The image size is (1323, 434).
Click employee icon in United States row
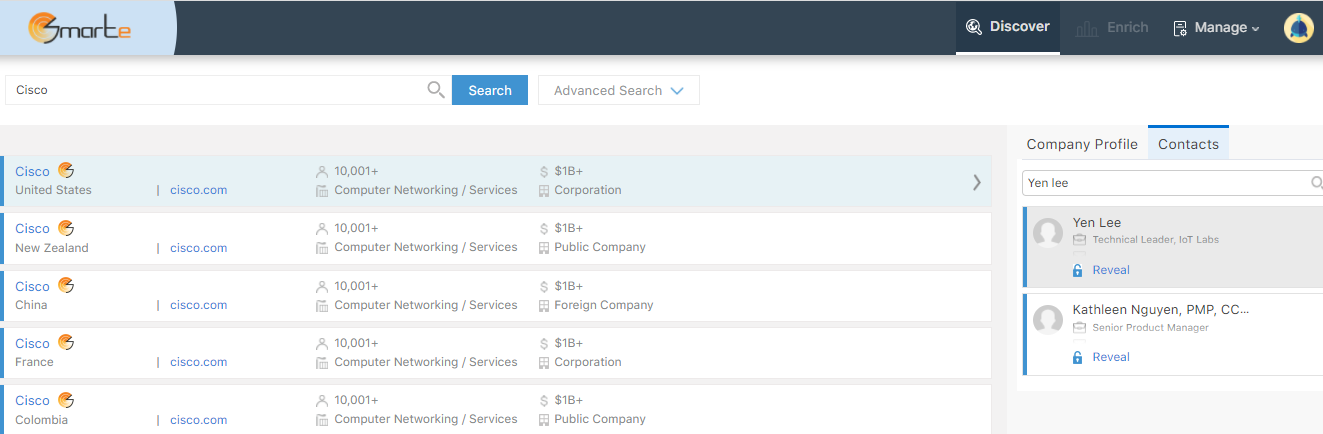click(322, 172)
